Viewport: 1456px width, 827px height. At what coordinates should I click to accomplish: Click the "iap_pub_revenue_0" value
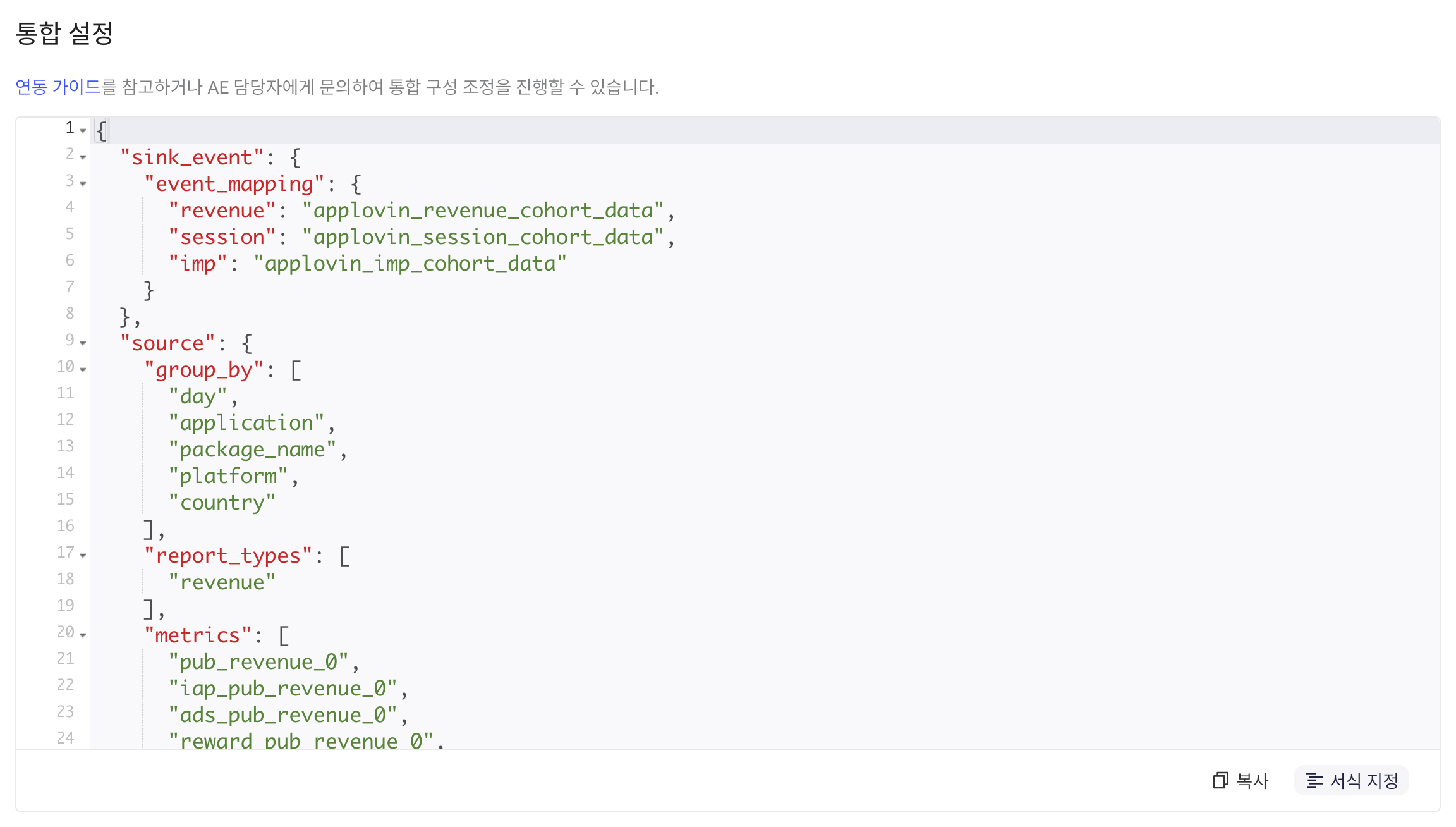pyautogui.click(x=282, y=688)
